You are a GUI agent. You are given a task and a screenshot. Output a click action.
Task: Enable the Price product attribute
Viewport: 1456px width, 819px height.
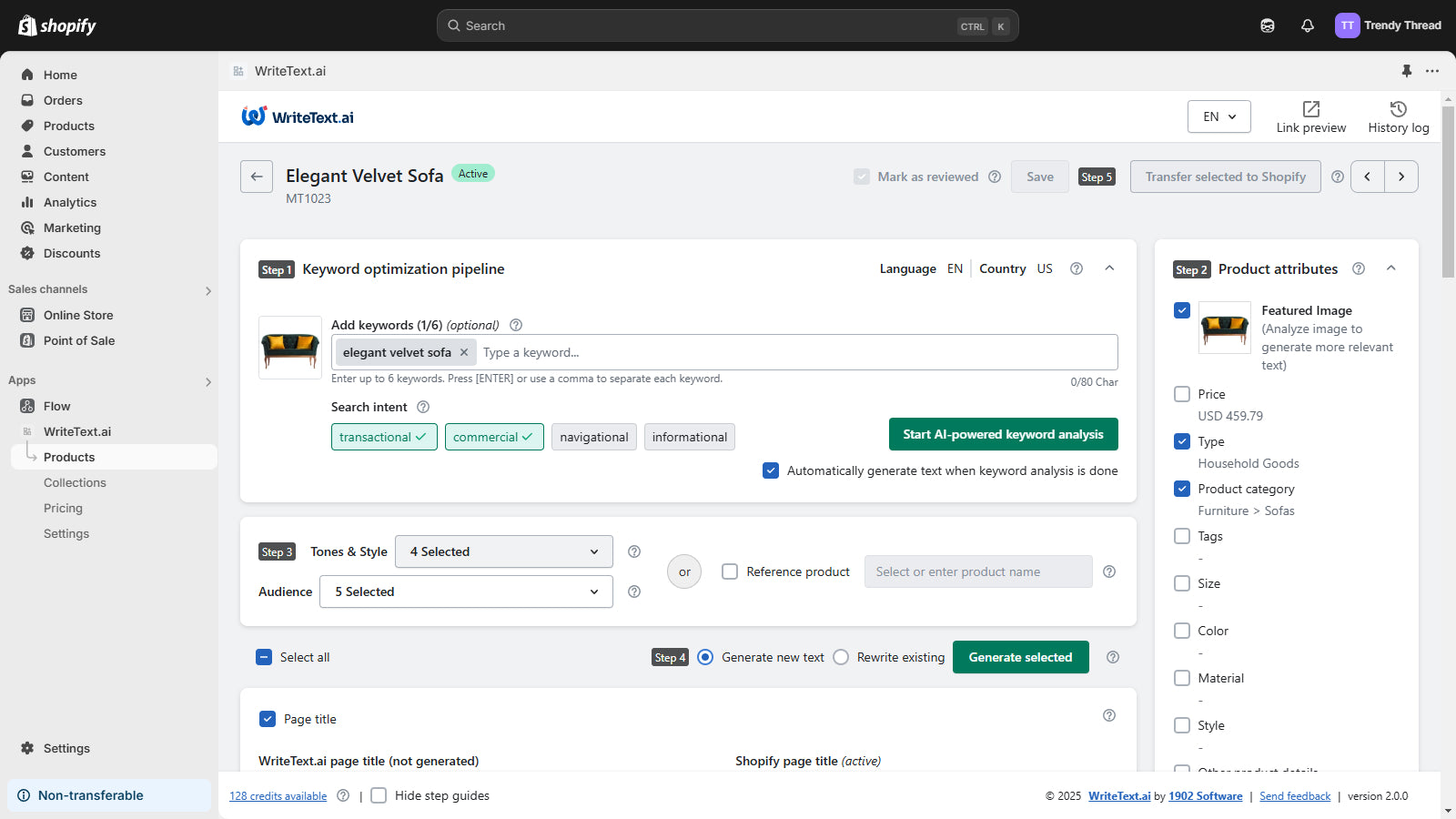[x=1181, y=394]
